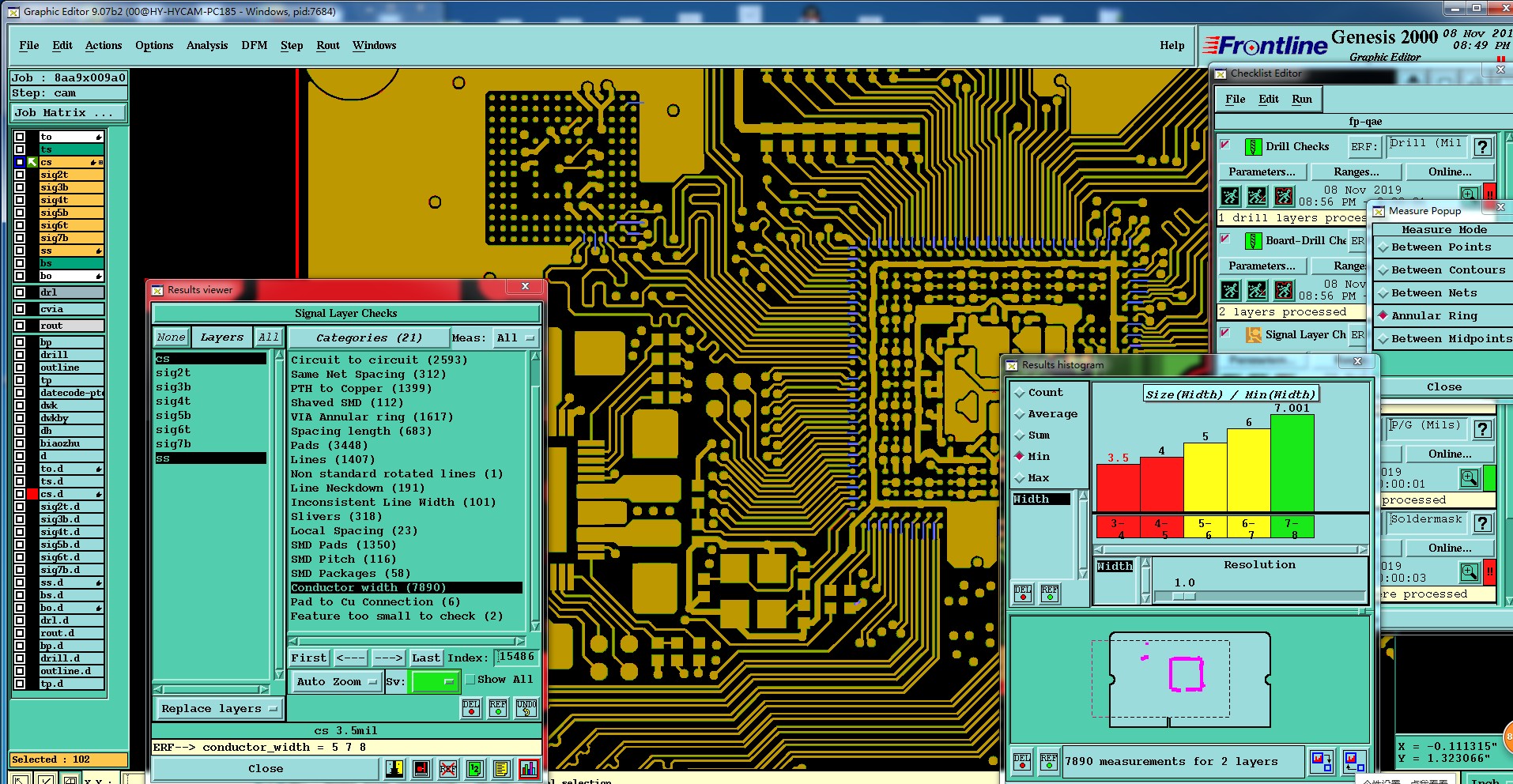
Task: Toggle the Signal Layer Checks checkbox
Action: [x=1225, y=332]
